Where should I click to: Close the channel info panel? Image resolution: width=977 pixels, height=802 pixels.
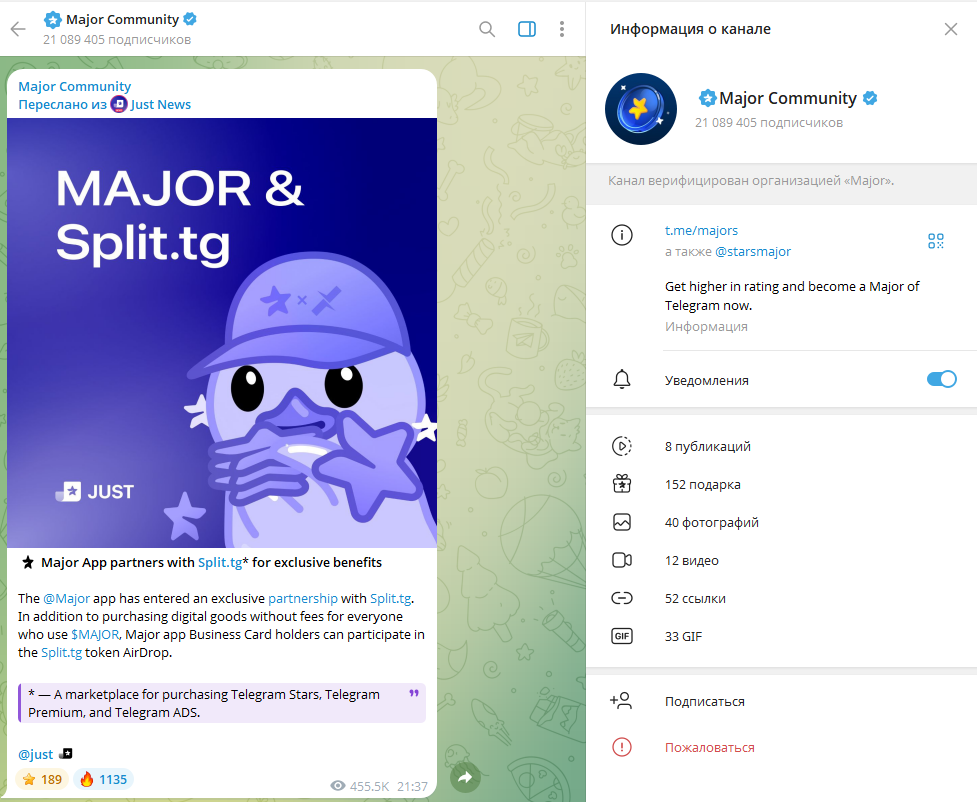(950, 29)
